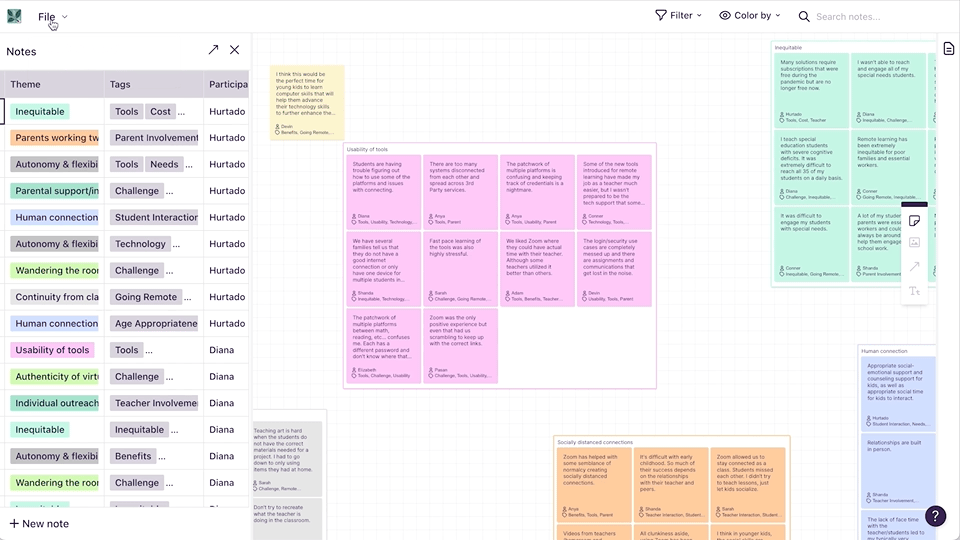960x540 pixels.
Task: Click the Going Remote tag chip
Action: tap(146, 297)
